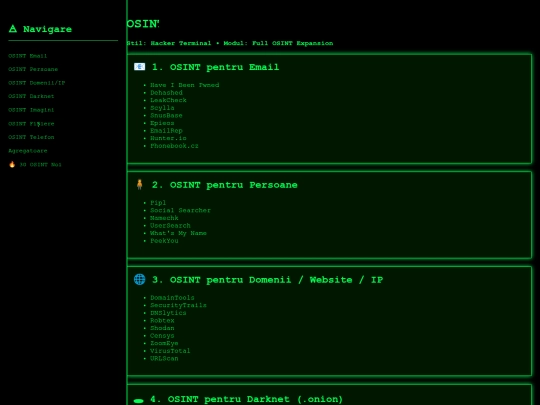This screenshot has width=540, height=405.
Task: Open the OSINT Email navigation link
Action: tap(28, 56)
